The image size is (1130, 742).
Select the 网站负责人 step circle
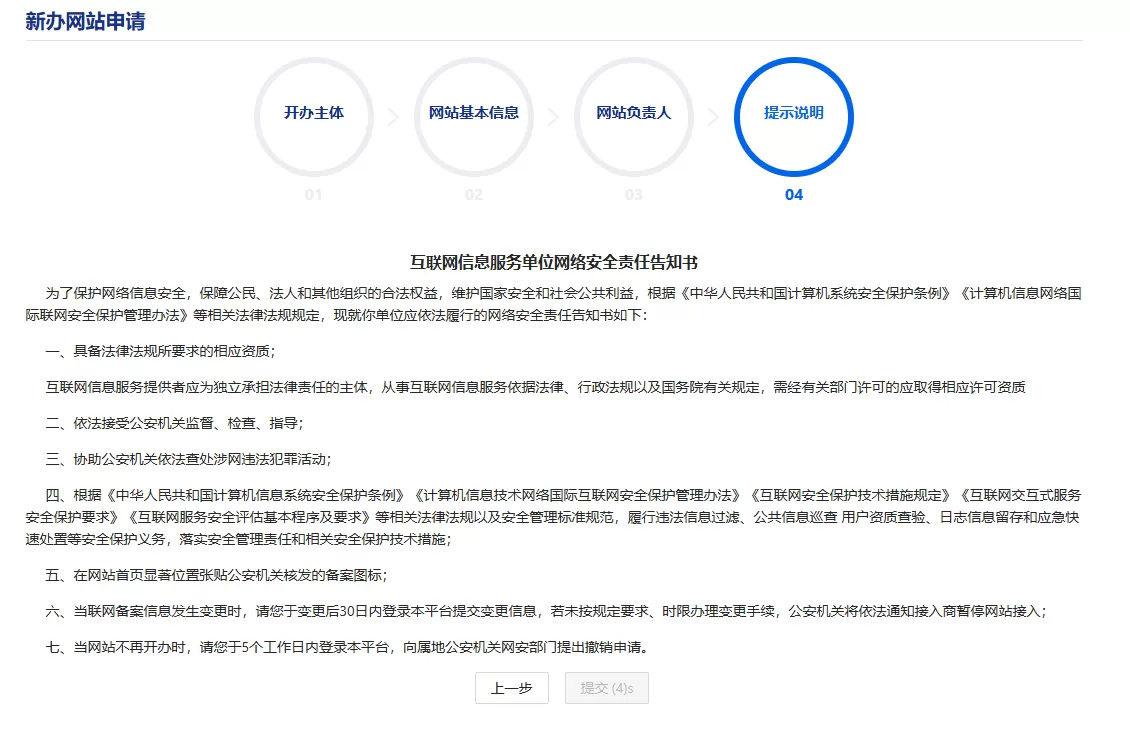633,115
